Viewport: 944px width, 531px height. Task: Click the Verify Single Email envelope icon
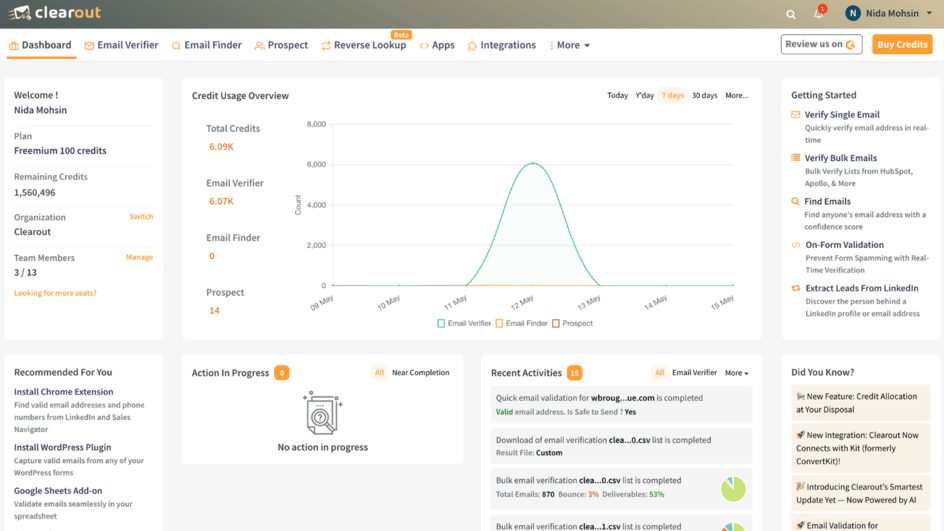pyautogui.click(x=795, y=114)
